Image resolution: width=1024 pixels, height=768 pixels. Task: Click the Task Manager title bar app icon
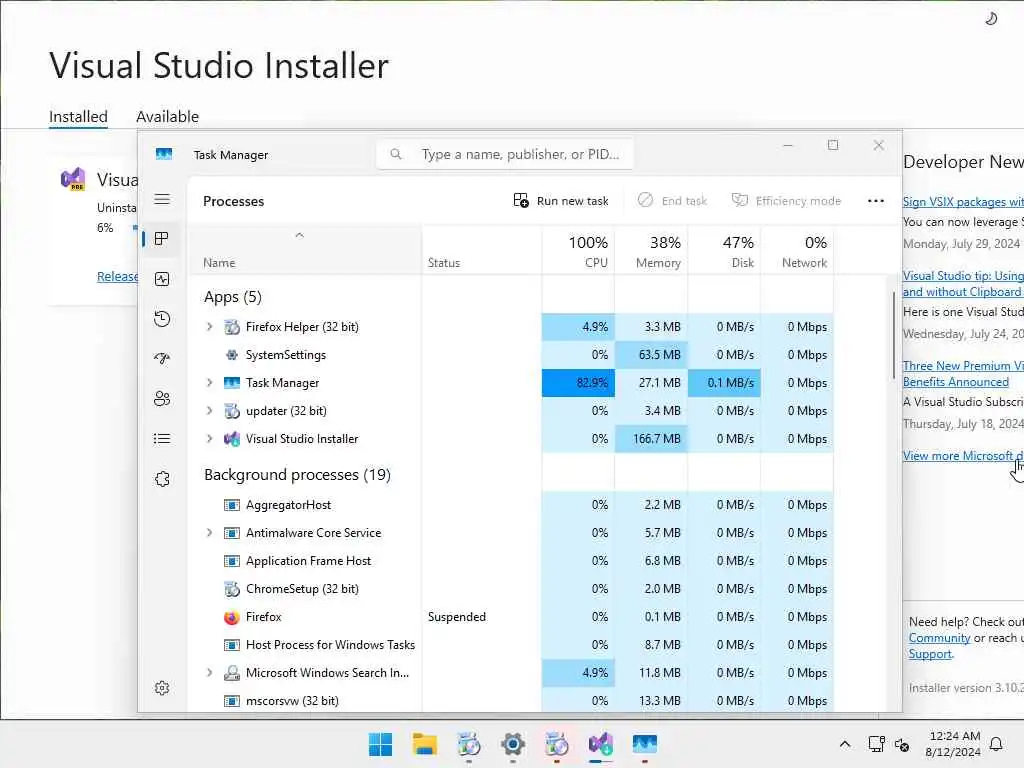click(164, 154)
